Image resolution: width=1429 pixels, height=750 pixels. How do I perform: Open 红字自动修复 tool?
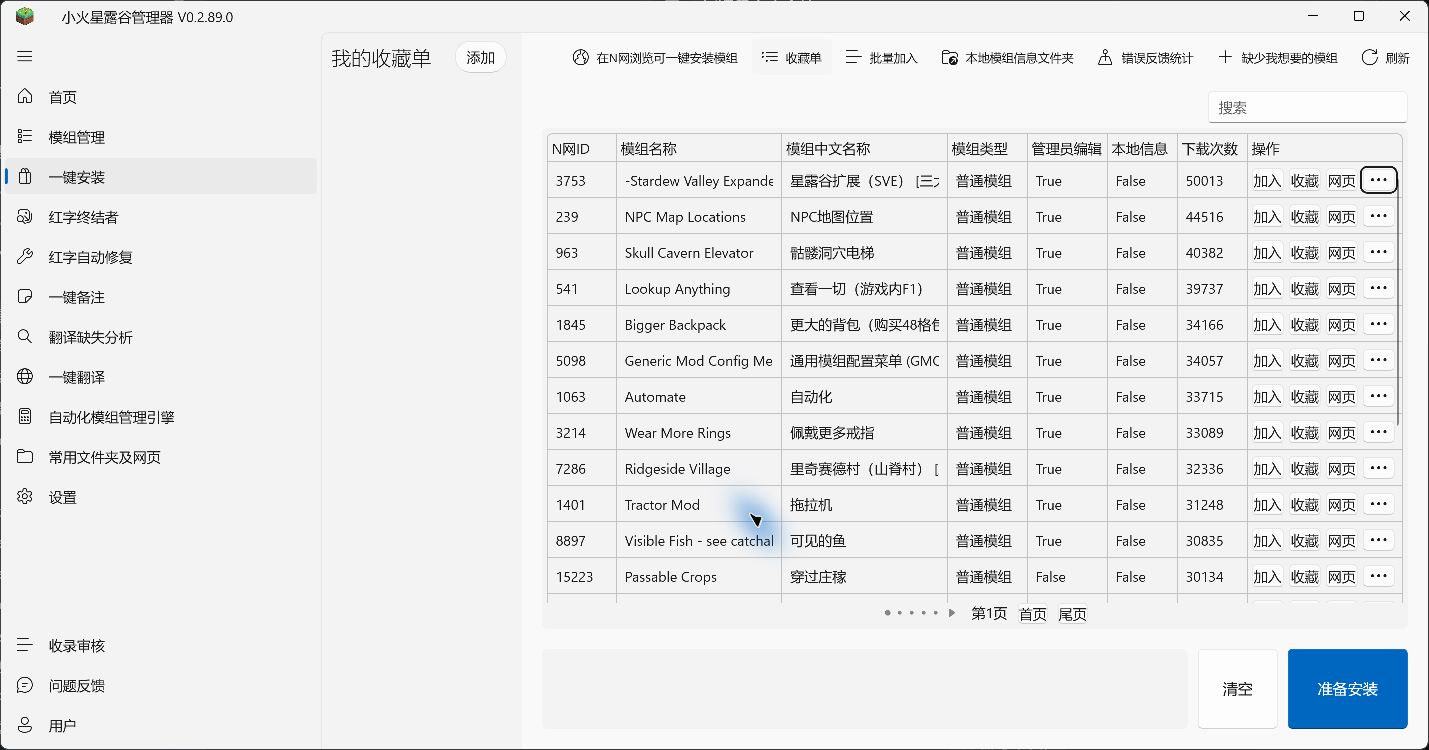point(161,257)
